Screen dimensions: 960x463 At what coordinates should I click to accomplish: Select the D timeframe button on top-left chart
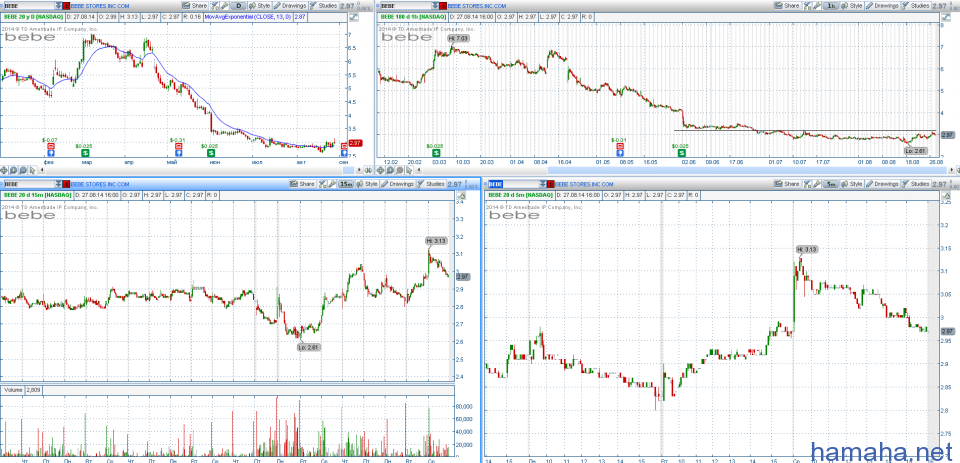[239, 6]
